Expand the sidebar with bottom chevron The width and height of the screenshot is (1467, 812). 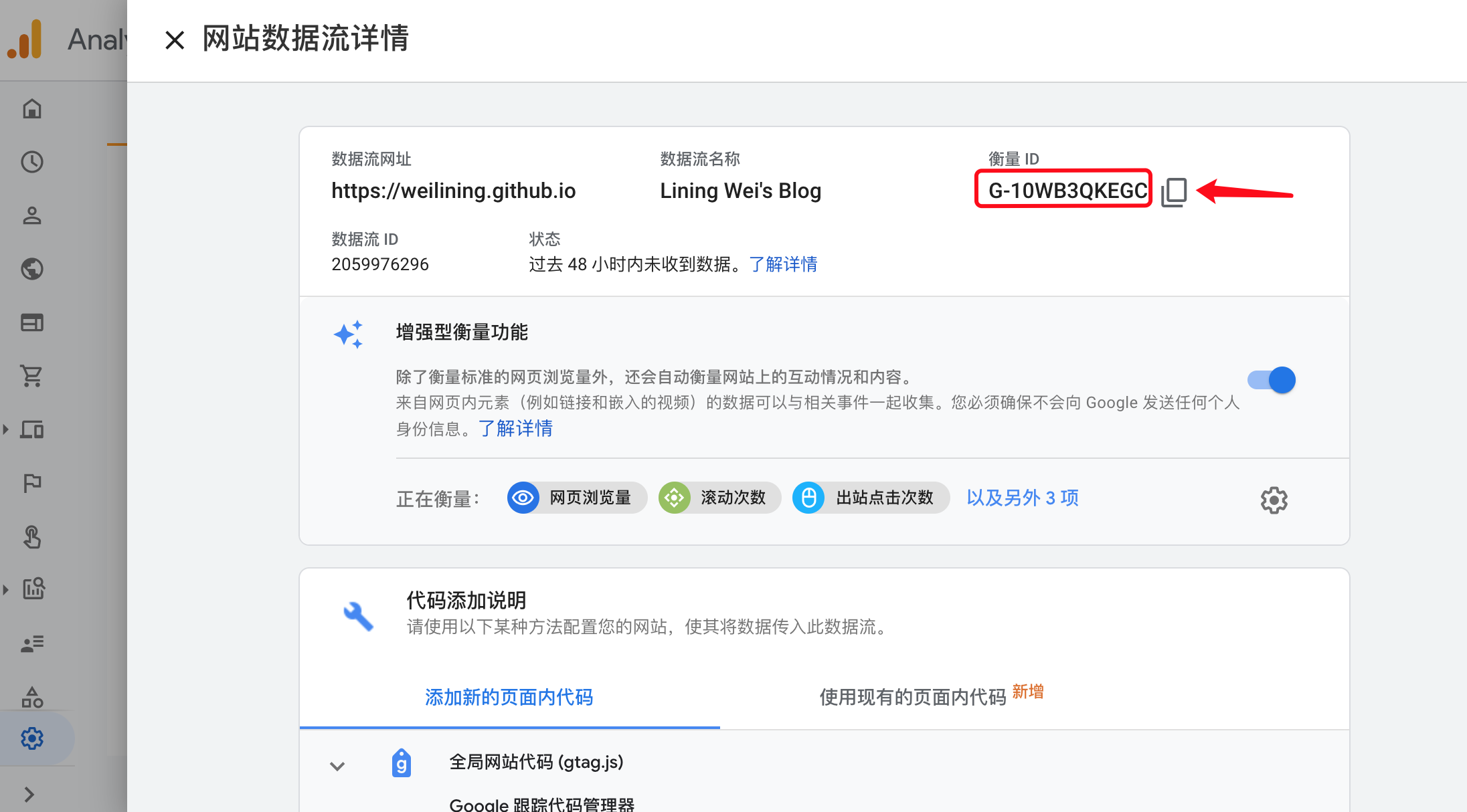(x=29, y=795)
